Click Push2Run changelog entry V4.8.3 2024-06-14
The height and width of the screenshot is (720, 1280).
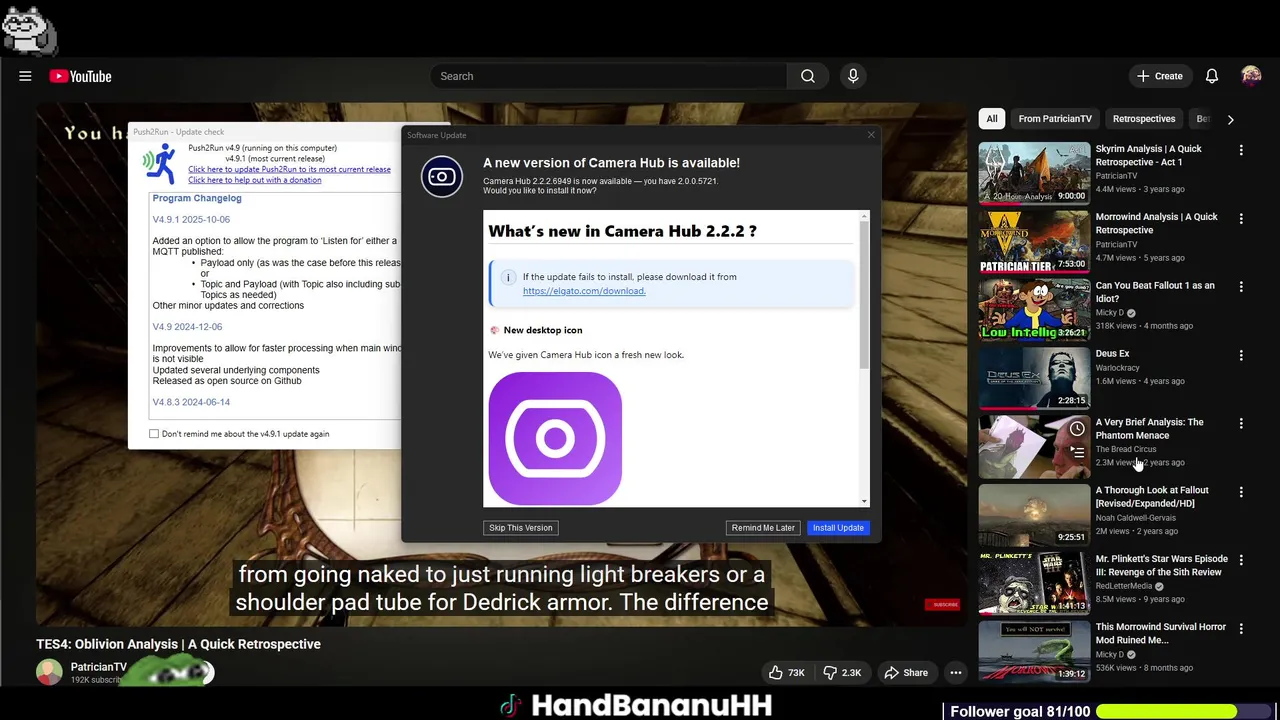[191, 402]
